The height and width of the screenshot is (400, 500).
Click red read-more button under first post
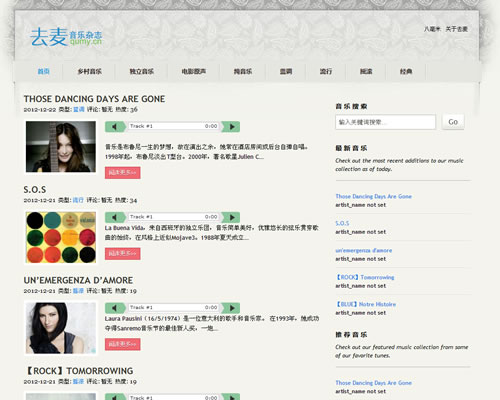pos(123,173)
